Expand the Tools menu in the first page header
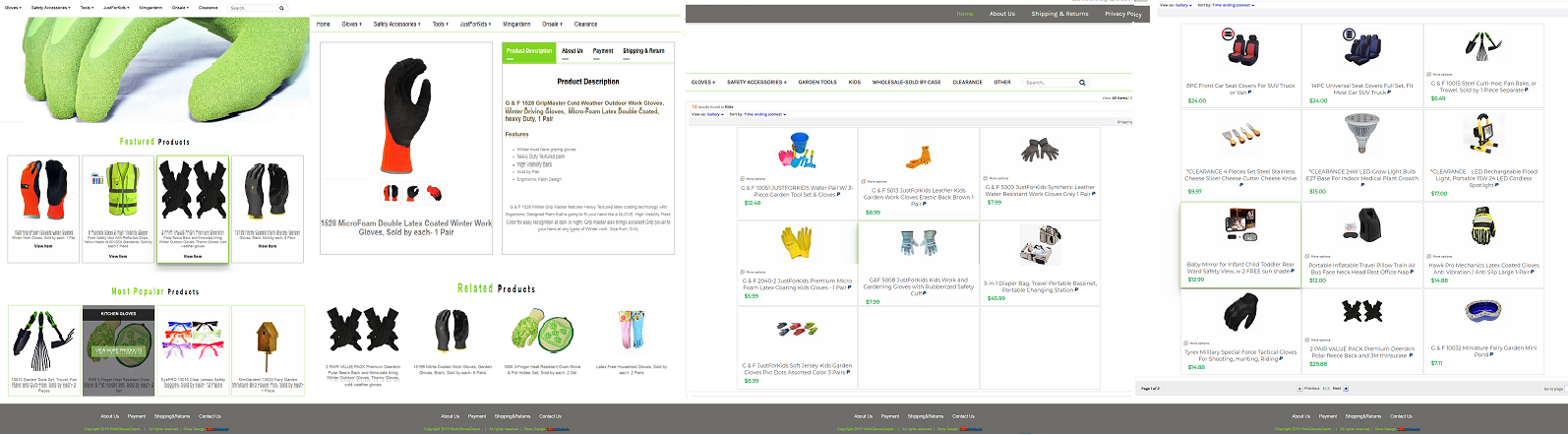The width and height of the screenshot is (1568, 435). (x=87, y=8)
